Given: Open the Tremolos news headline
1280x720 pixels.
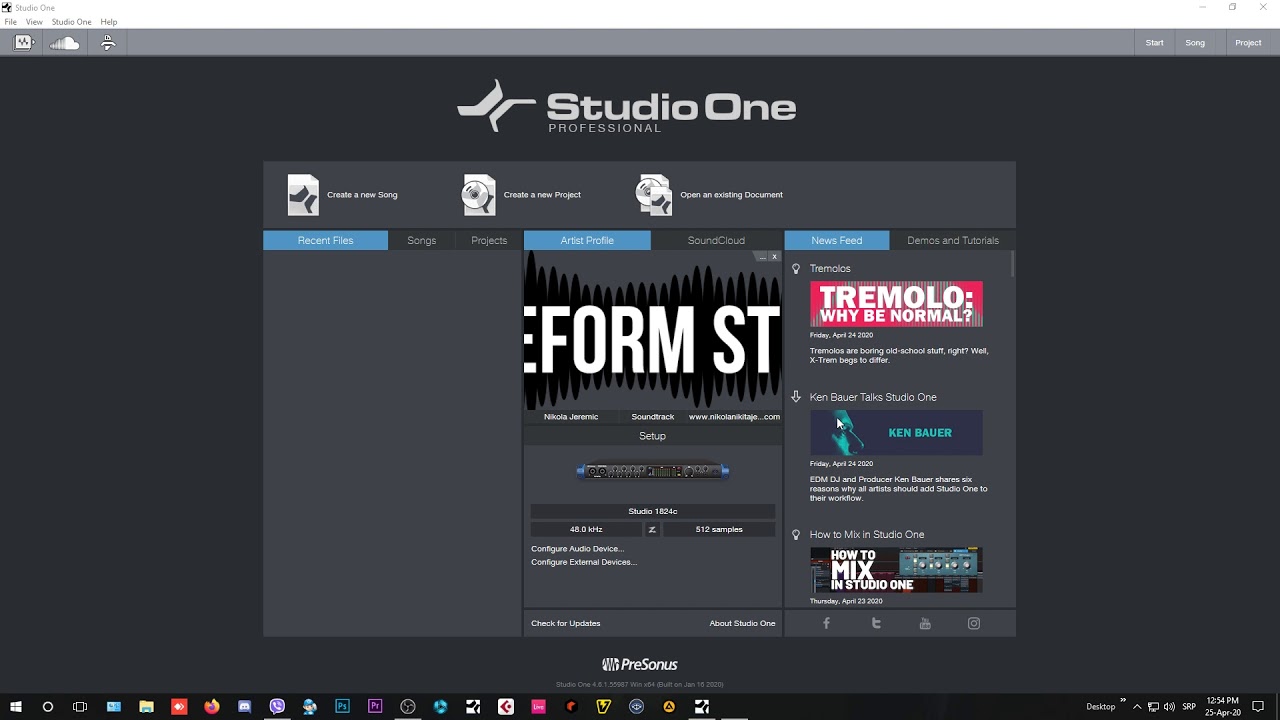Looking at the screenshot, I should tap(830, 268).
